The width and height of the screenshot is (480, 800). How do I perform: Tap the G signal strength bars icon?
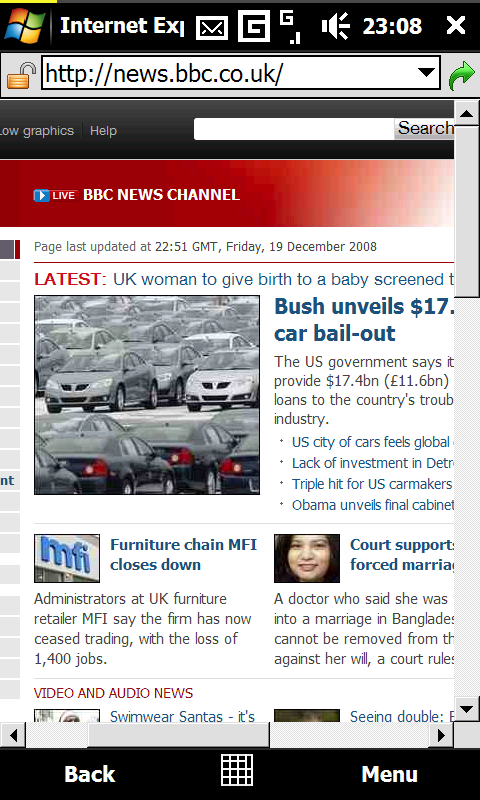pyautogui.click(x=290, y=27)
